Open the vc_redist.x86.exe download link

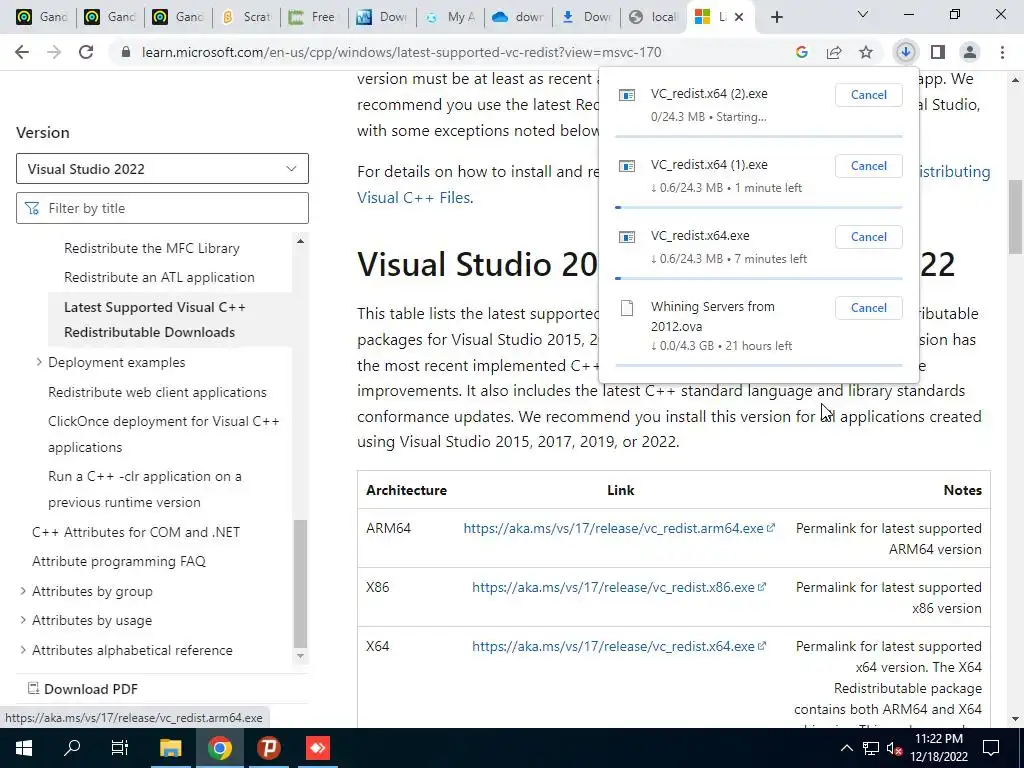[618, 587]
